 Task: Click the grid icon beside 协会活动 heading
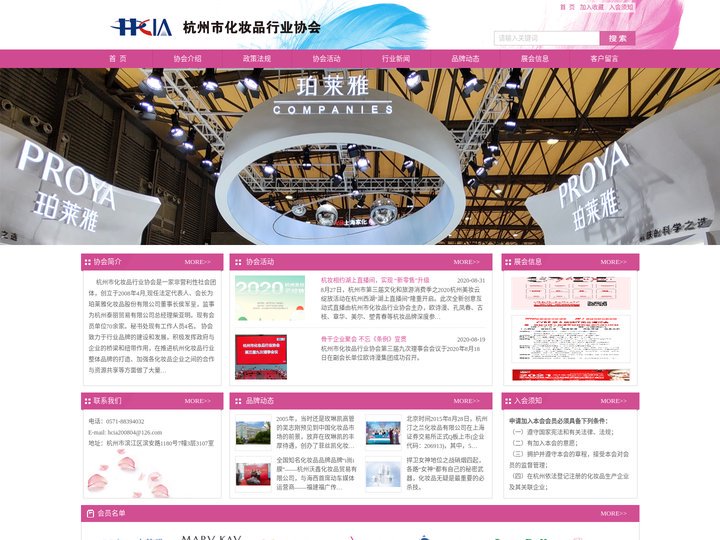(x=238, y=262)
